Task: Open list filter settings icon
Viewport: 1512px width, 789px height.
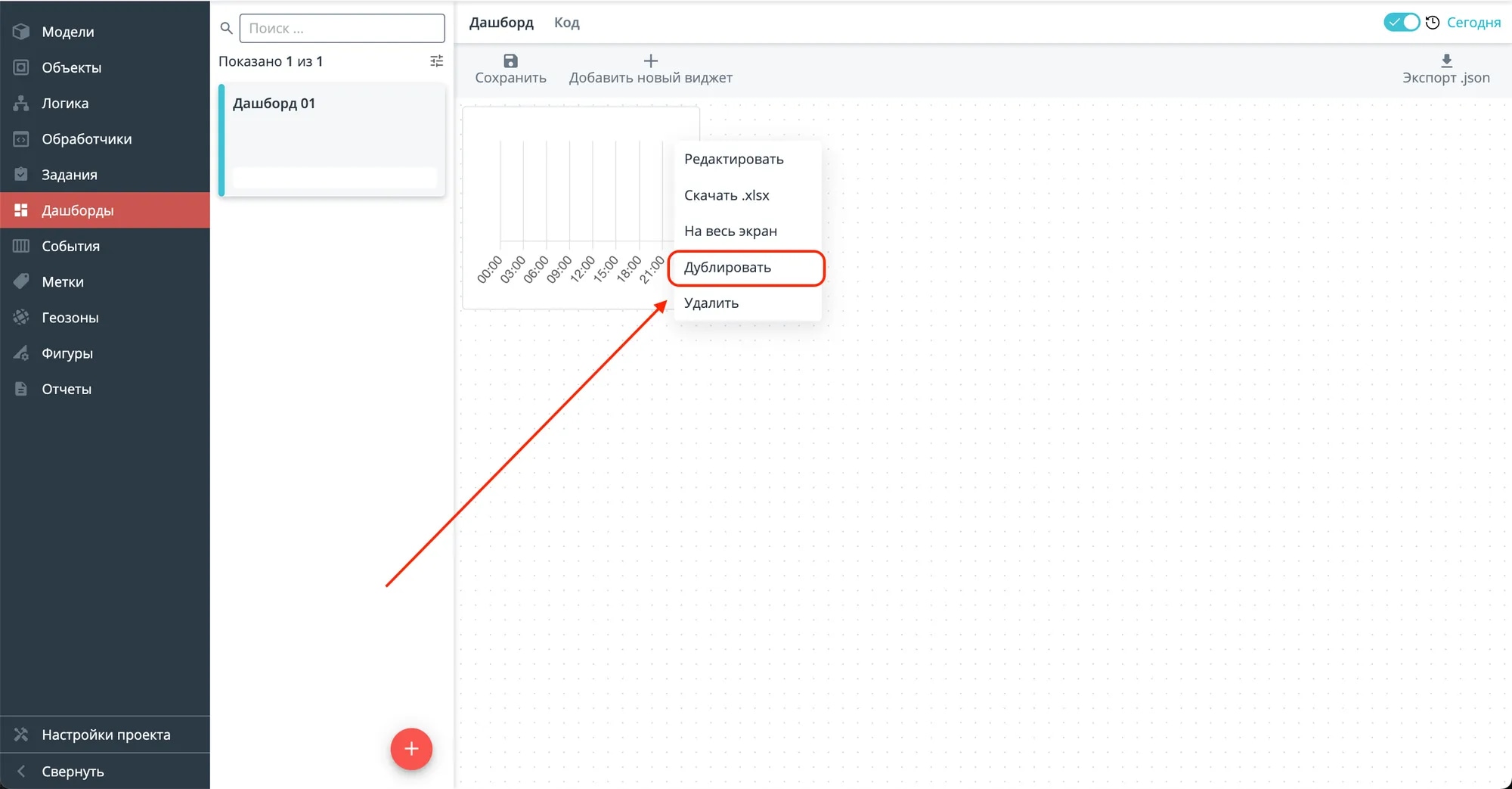Action: (436, 61)
